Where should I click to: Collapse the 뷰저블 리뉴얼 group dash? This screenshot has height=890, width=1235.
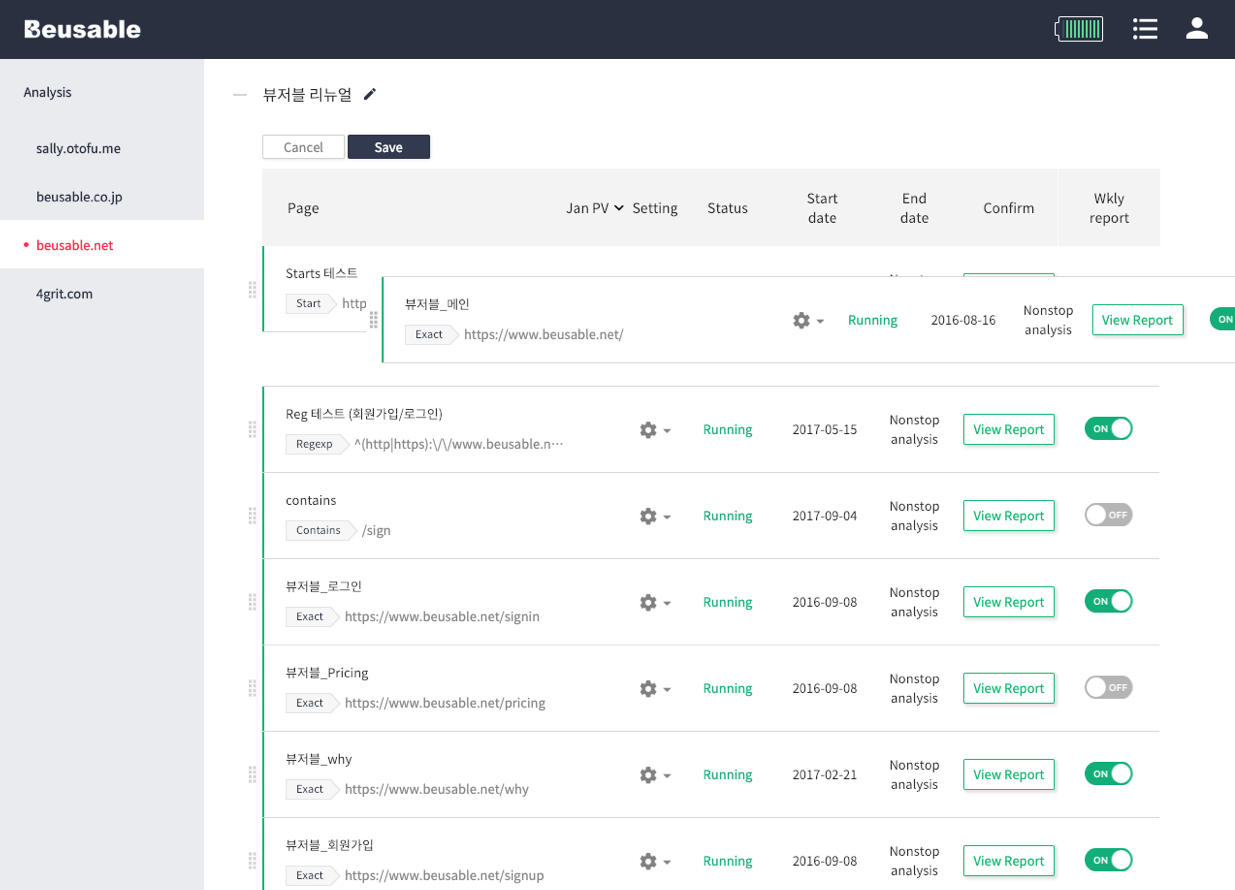click(239, 95)
